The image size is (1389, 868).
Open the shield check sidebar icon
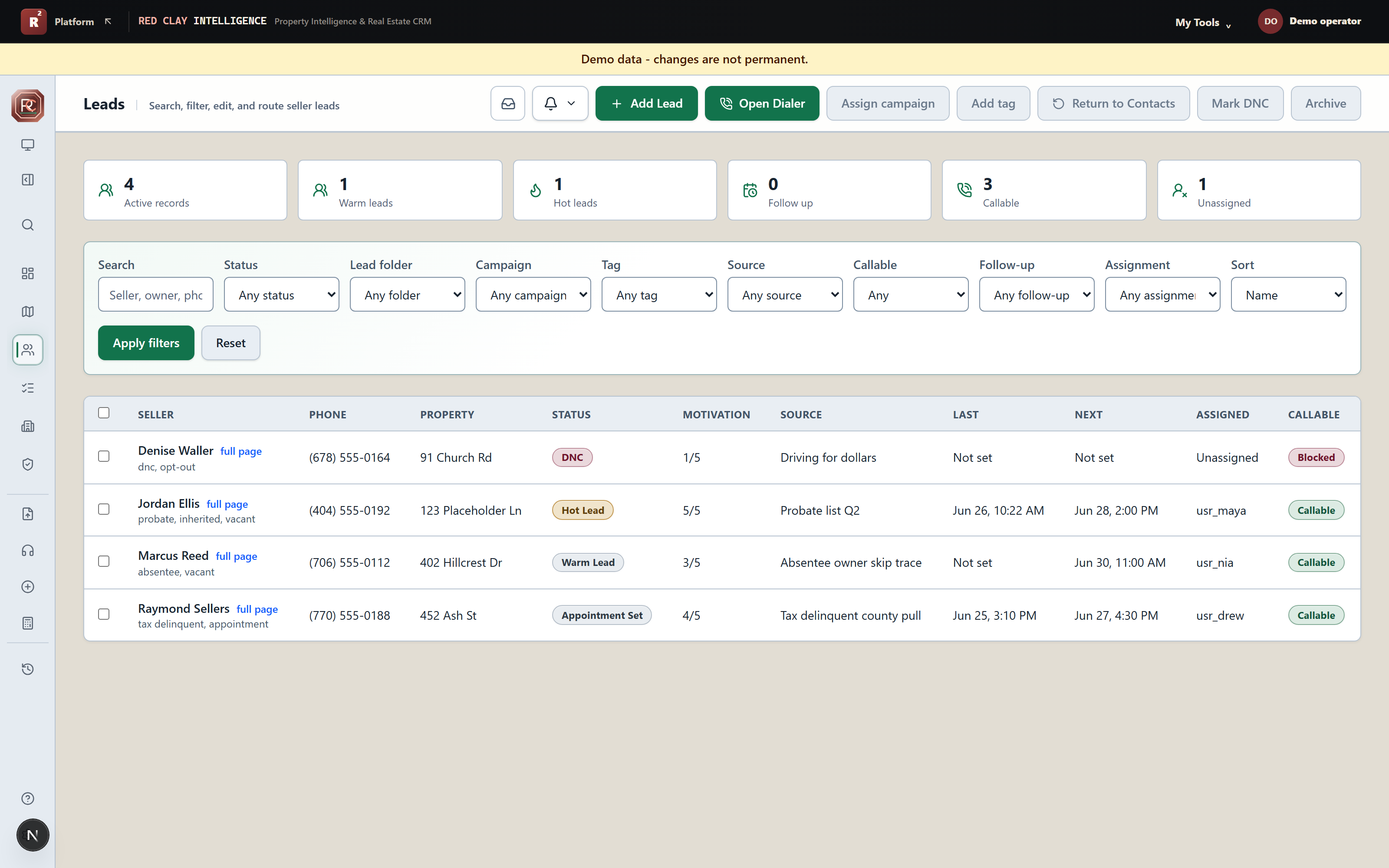pos(27,464)
